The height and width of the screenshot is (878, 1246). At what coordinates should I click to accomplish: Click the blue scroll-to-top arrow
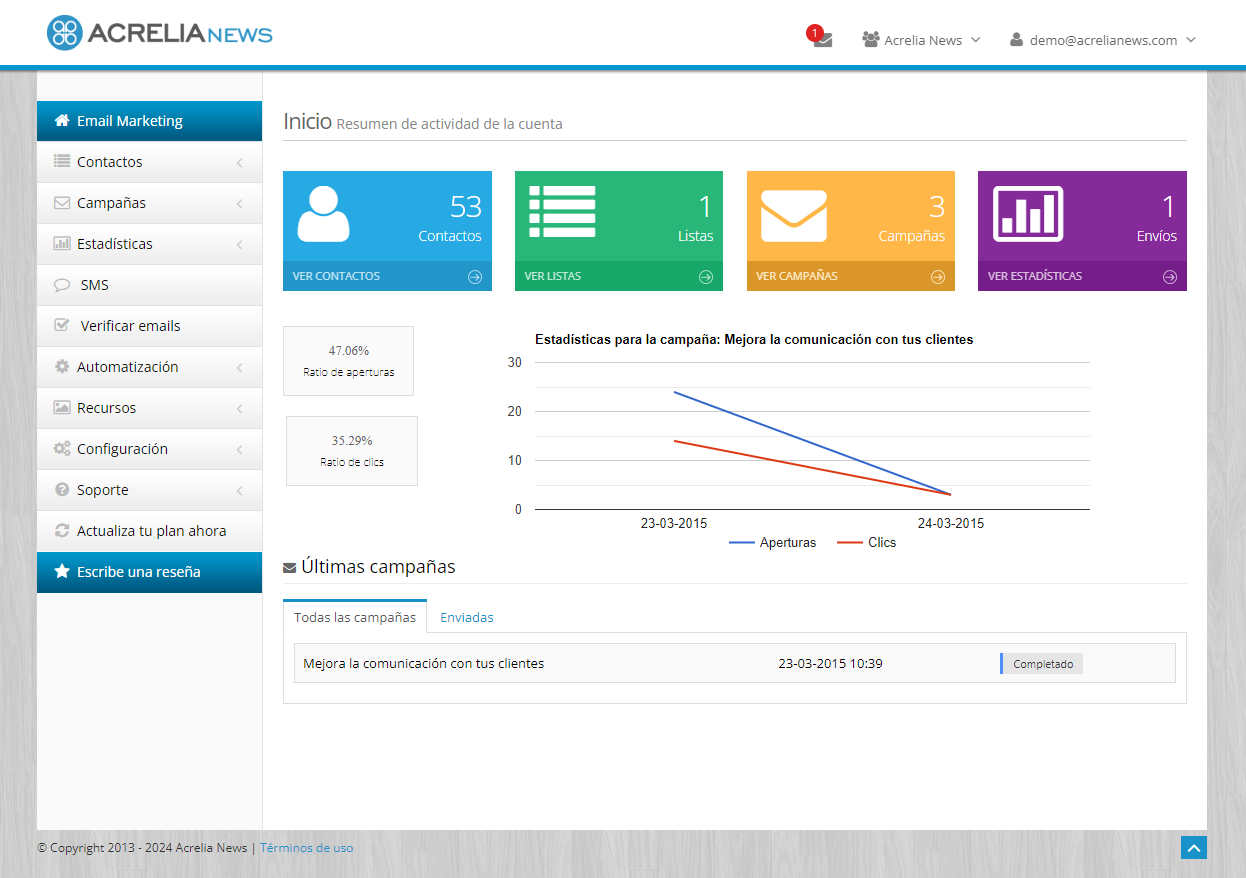click(1193, 847)
